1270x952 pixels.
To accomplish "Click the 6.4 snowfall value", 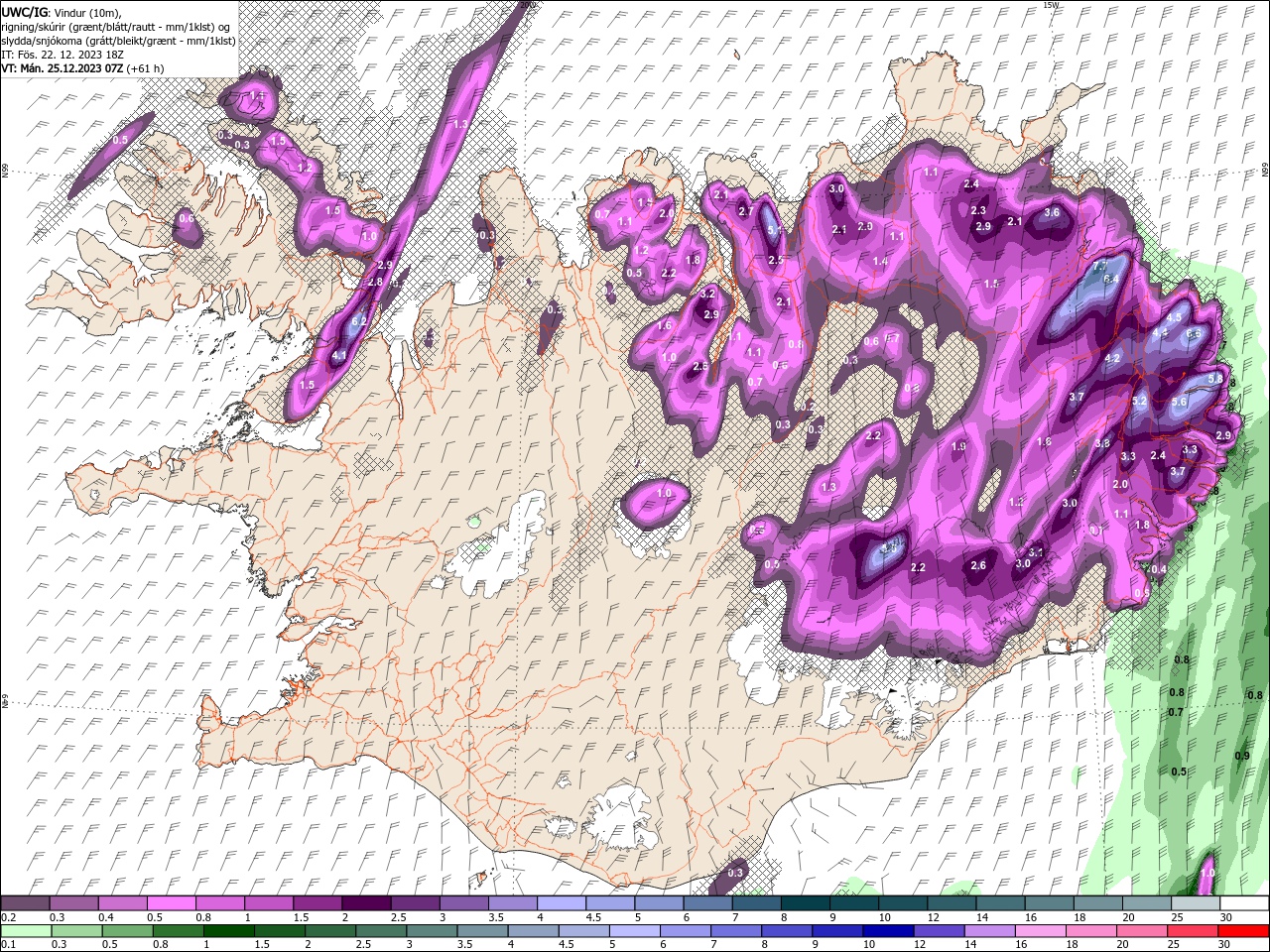I will tap(1111, 279).
